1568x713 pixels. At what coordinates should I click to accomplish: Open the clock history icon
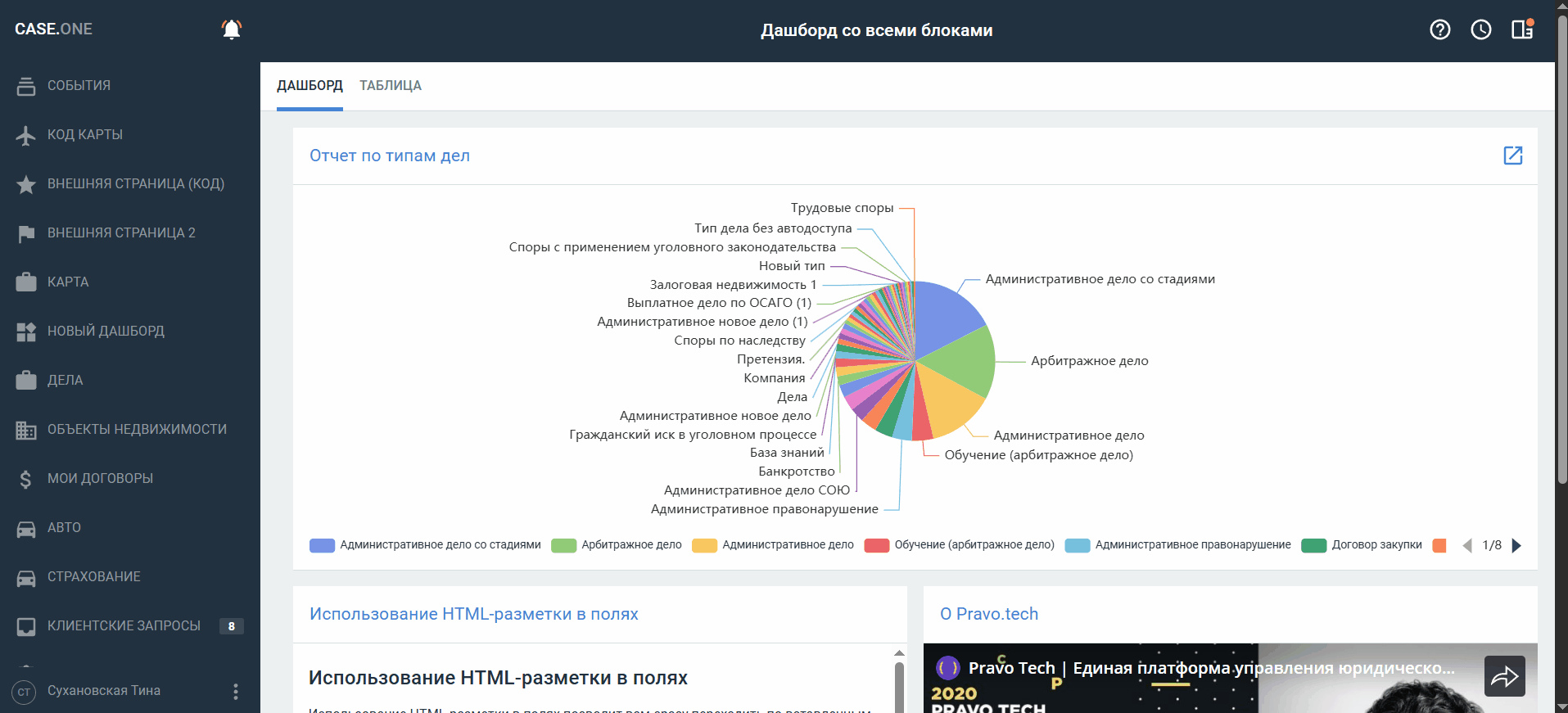coord(1481,29)
